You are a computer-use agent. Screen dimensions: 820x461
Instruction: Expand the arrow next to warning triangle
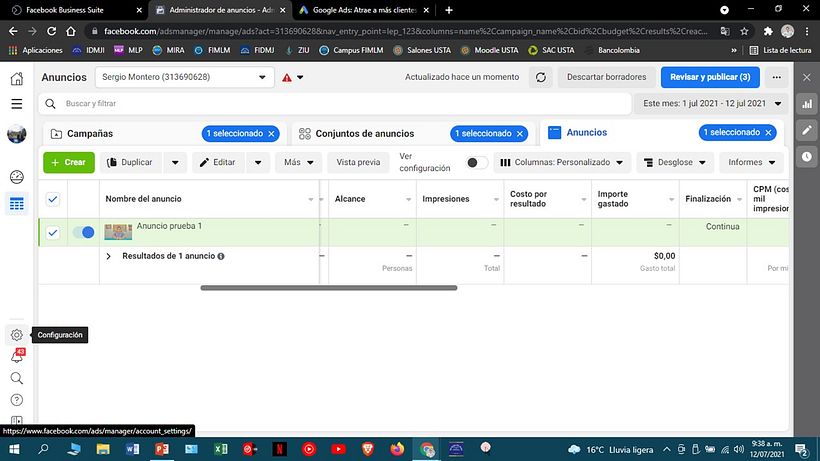coord(300,77)
